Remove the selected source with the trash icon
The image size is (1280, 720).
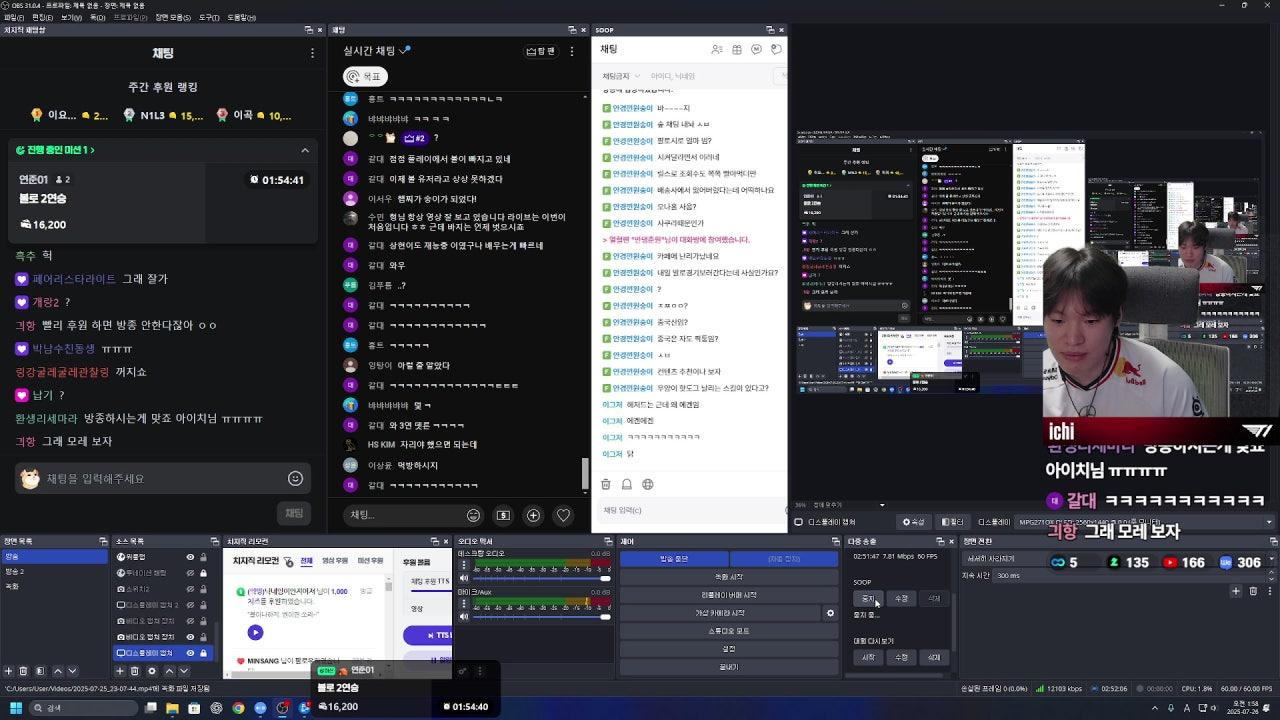(x=135, y=671)
